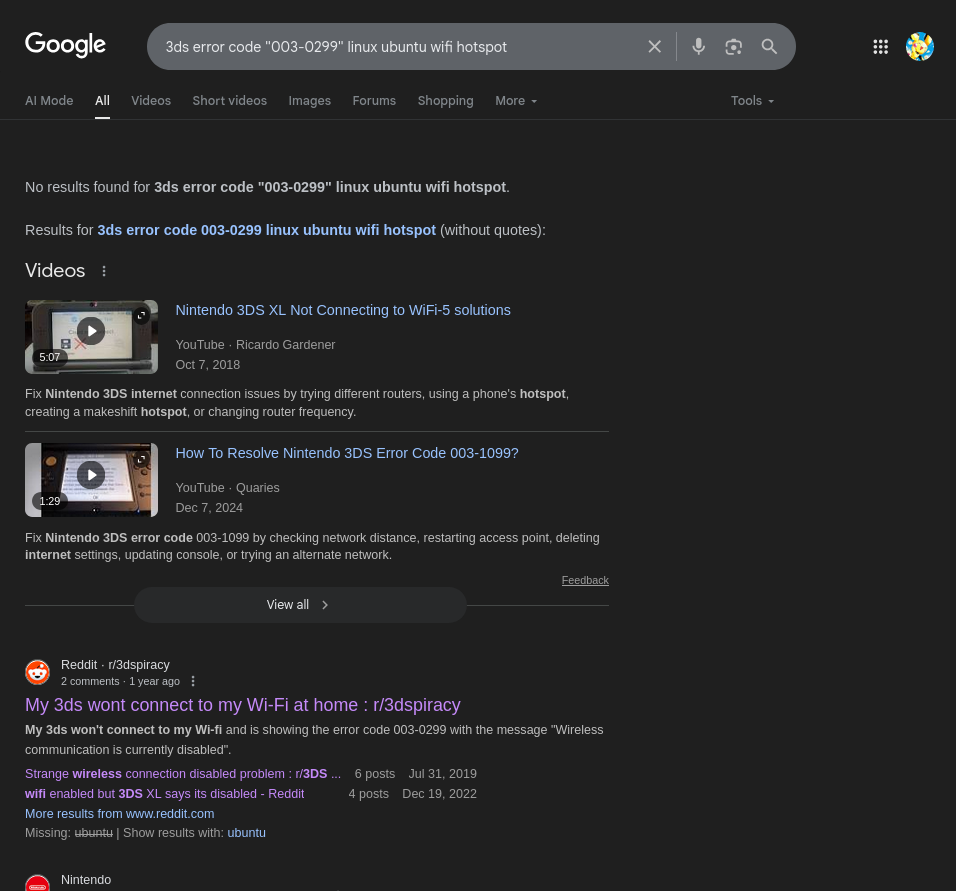The width and height of the screenshot is (956, 891).
Task: Play the 5:07 3DS XL WiFi video thumbnail
Action: (x=91, y=337)
